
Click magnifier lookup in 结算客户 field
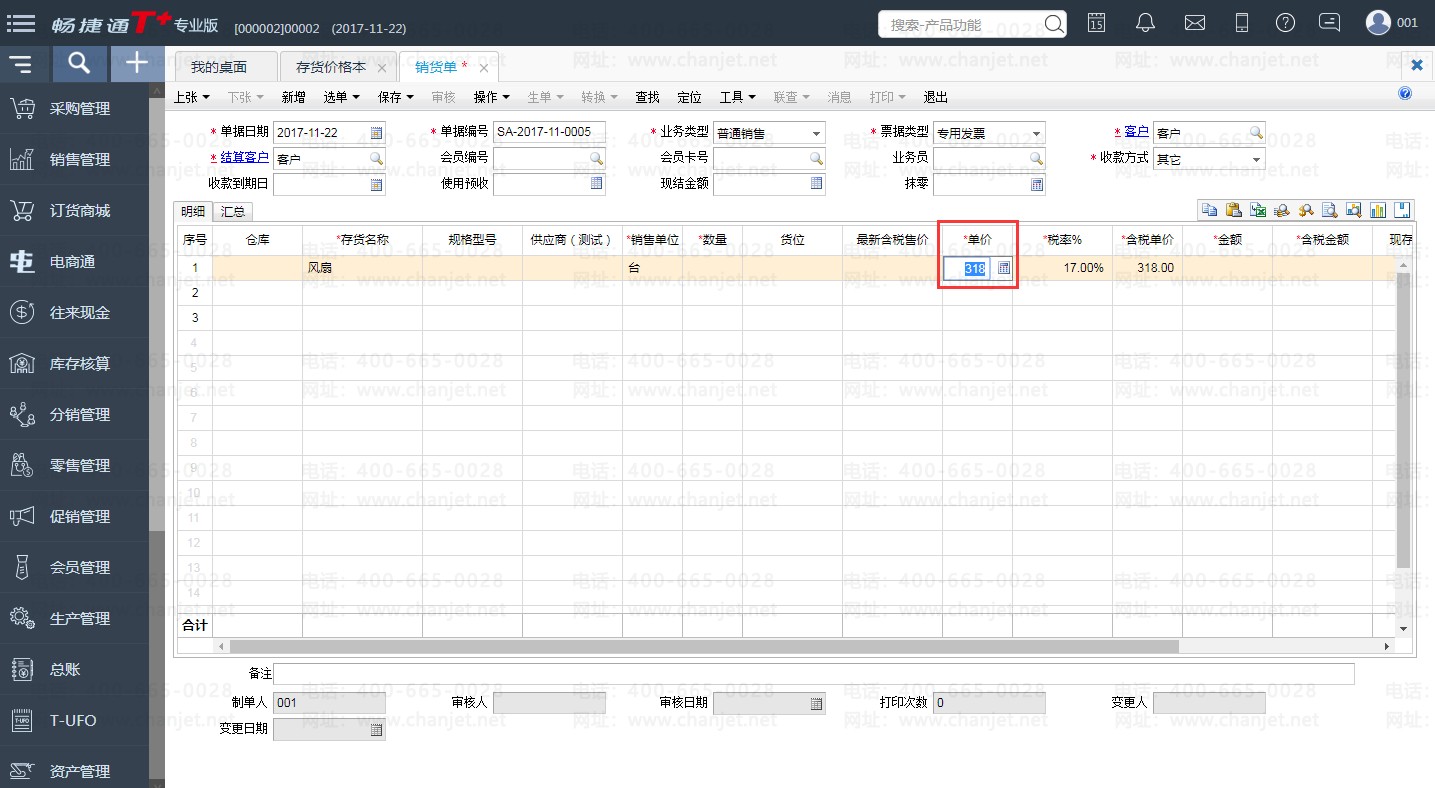(x=376, y=159)
